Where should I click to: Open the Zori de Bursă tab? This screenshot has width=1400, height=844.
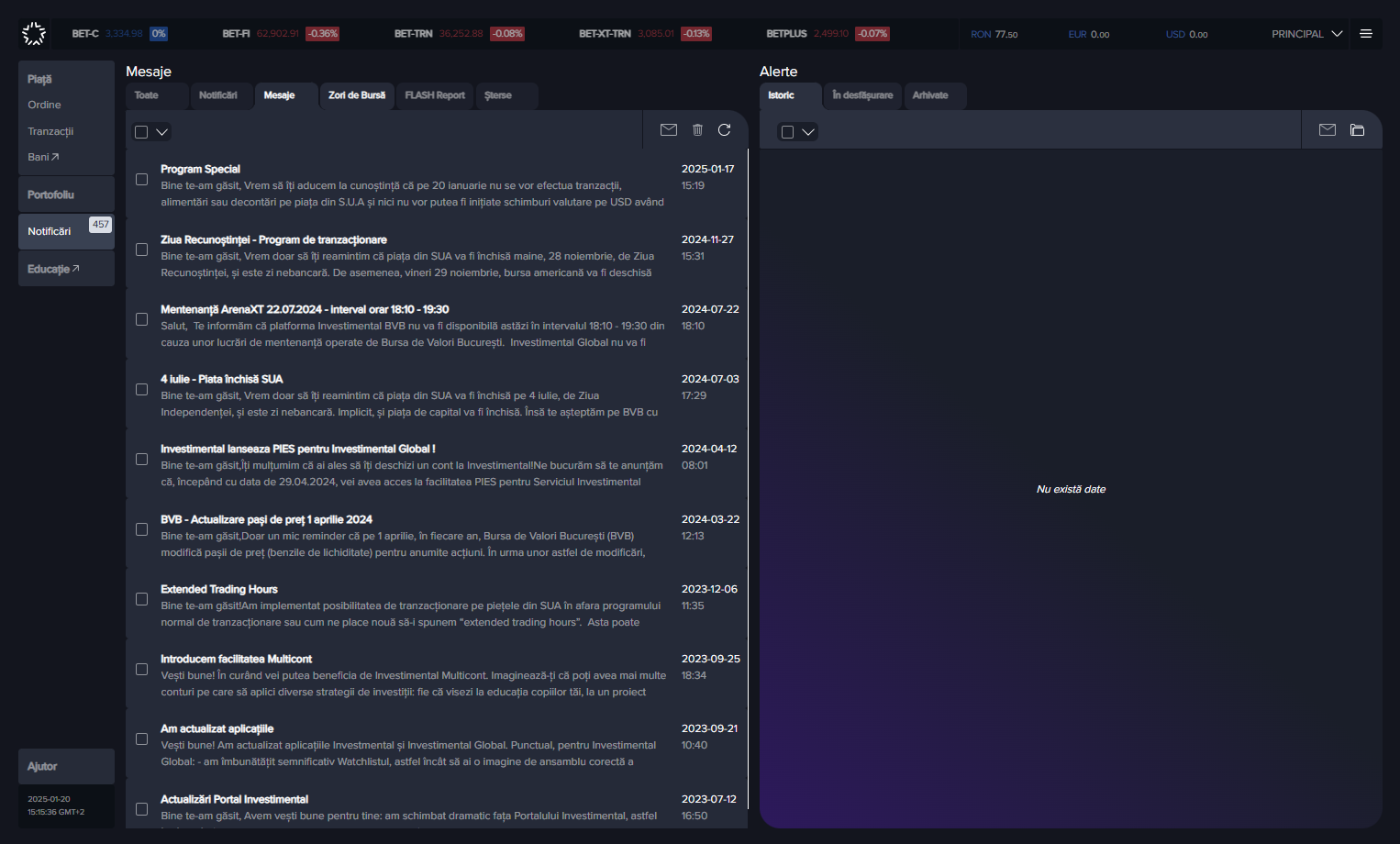357,95
